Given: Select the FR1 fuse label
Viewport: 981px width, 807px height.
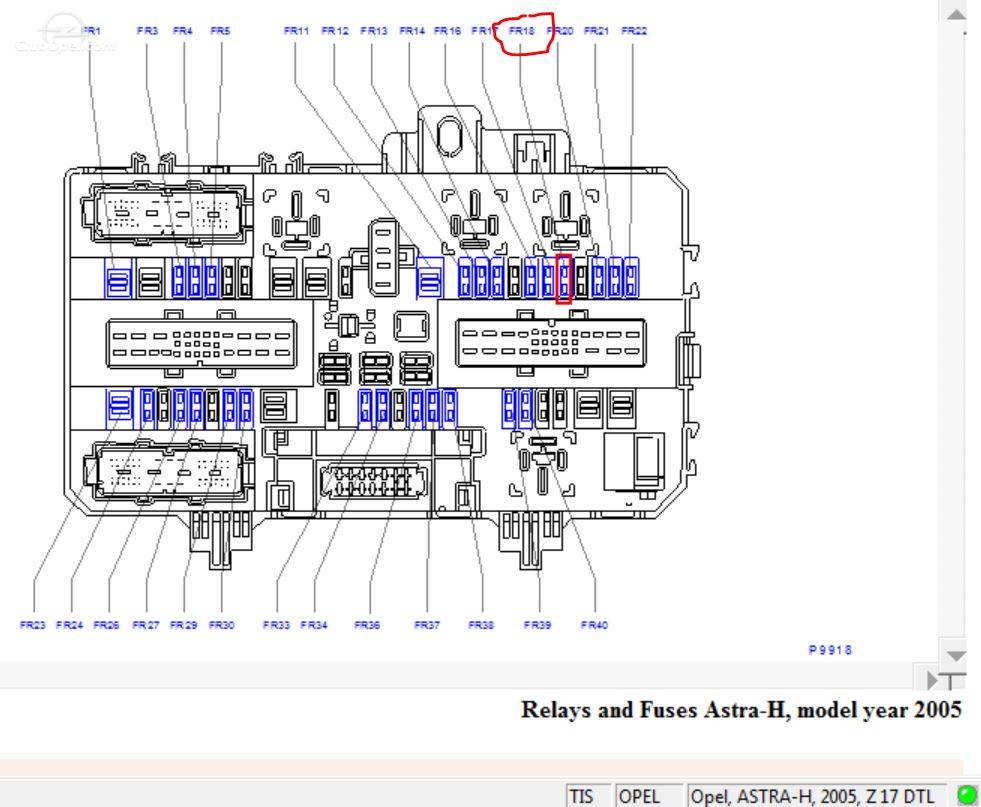Looking at the screenshot, I should coord(91,30).
